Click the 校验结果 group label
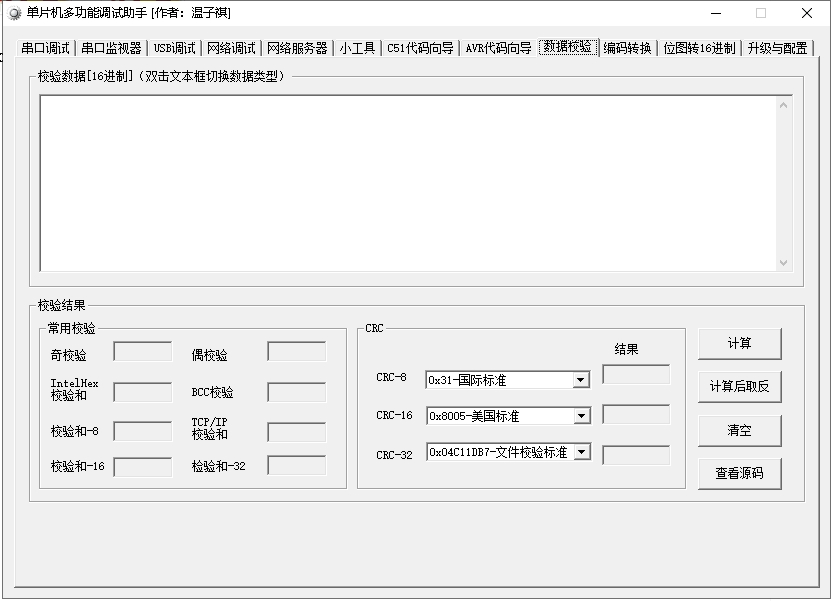Image resolution: width=833 pixels, height=601 pixels. (62, 305)
